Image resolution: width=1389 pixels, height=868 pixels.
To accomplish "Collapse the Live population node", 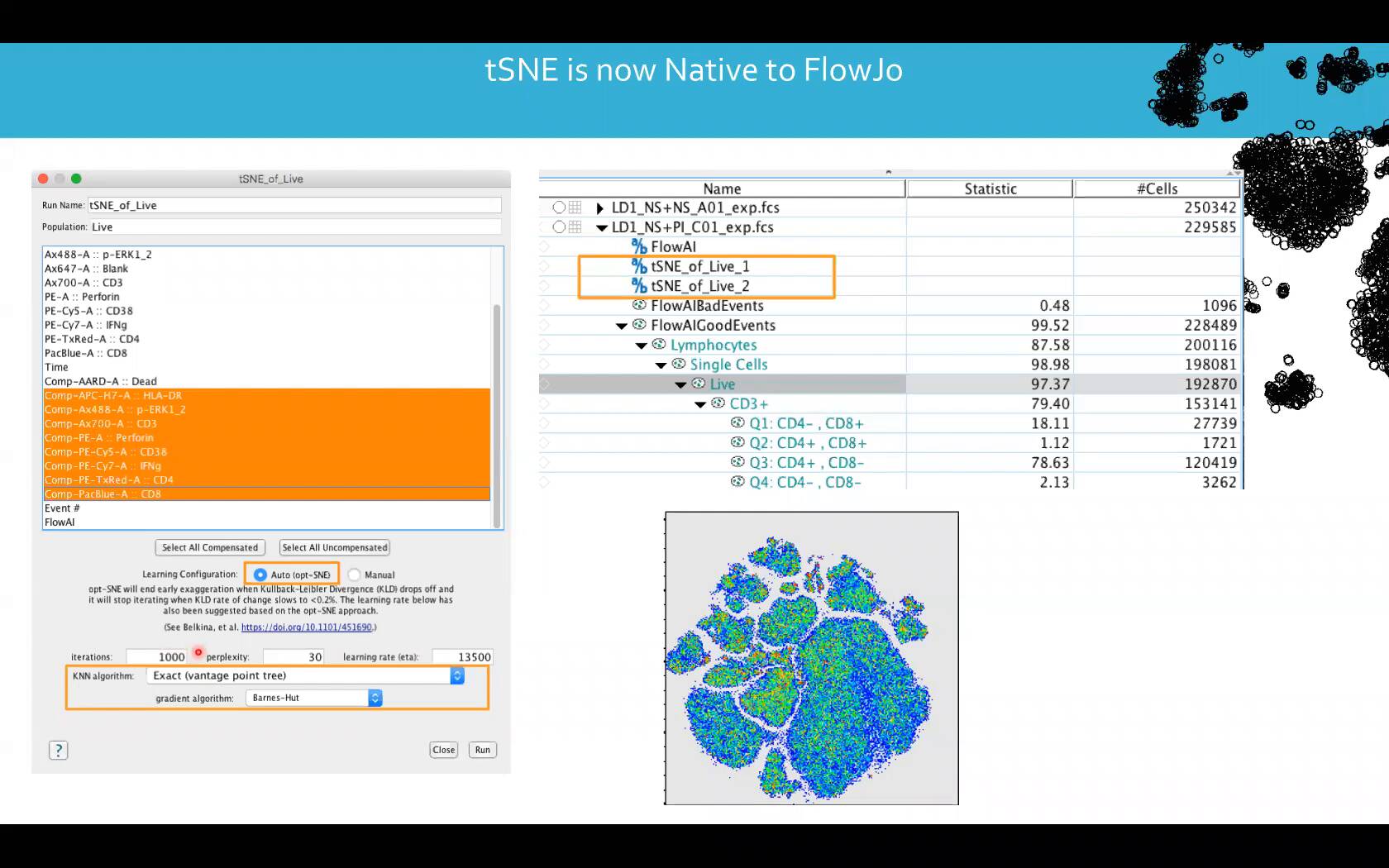I will coord(681,384).
